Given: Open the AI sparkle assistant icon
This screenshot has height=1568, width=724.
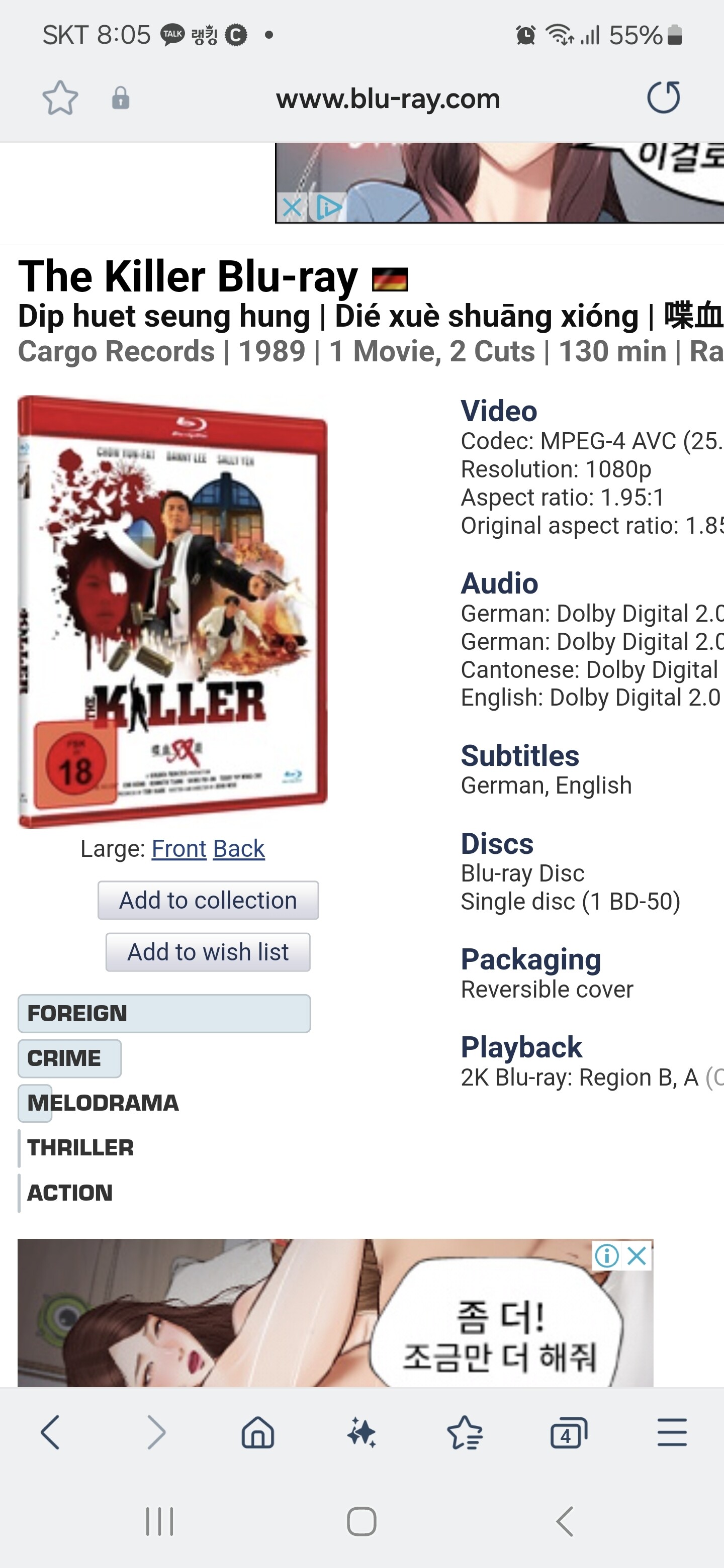Looking at the screenshot, I should click(x=361, y=1432).
